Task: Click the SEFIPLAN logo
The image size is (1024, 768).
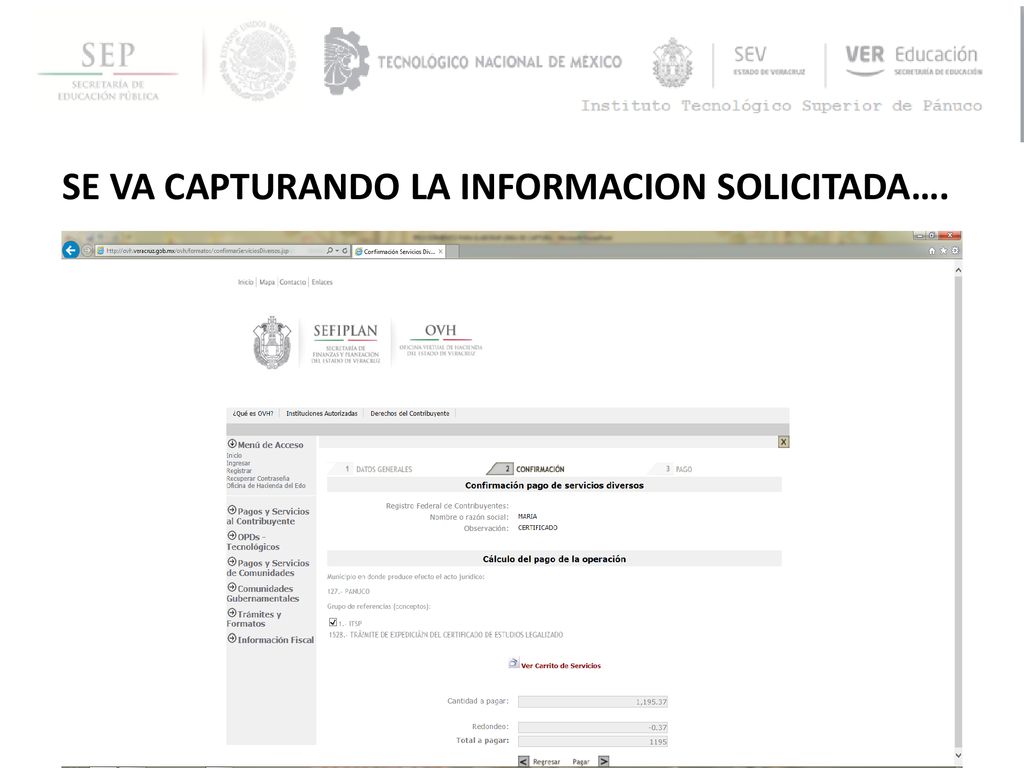Action: pyautogui.click(x=345, y=342)
